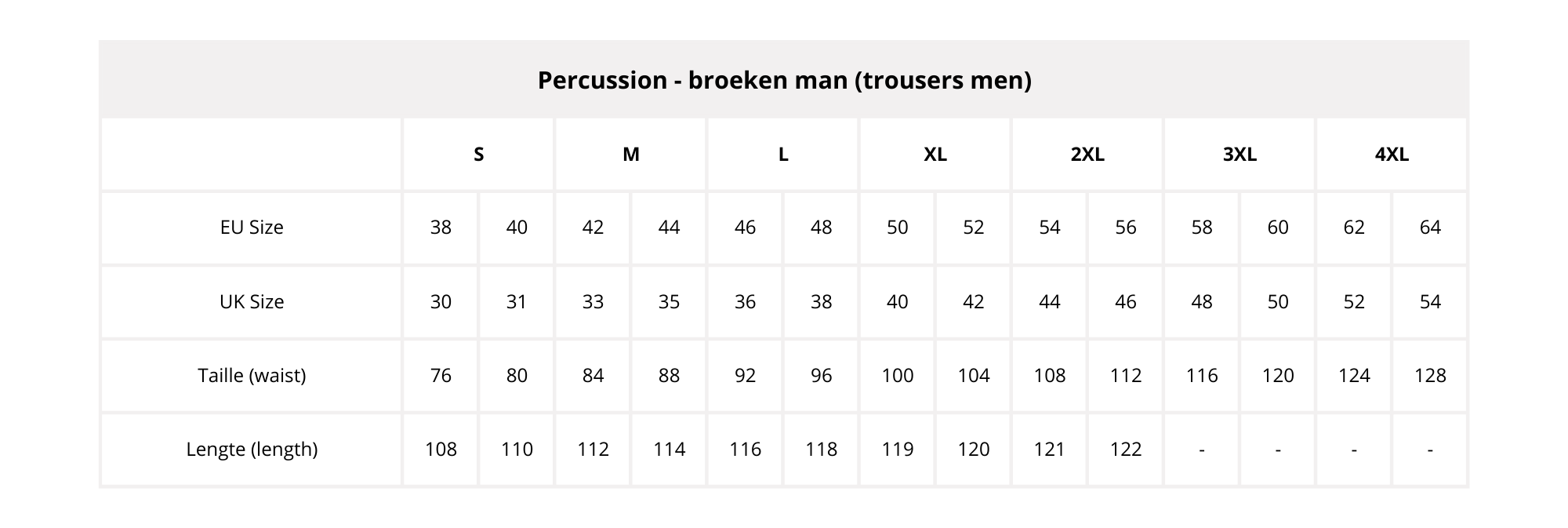The width and height of the screenshot is (1568, 528).
Task: Click EU size cell 64
Action: click(x=1430, y=228)
